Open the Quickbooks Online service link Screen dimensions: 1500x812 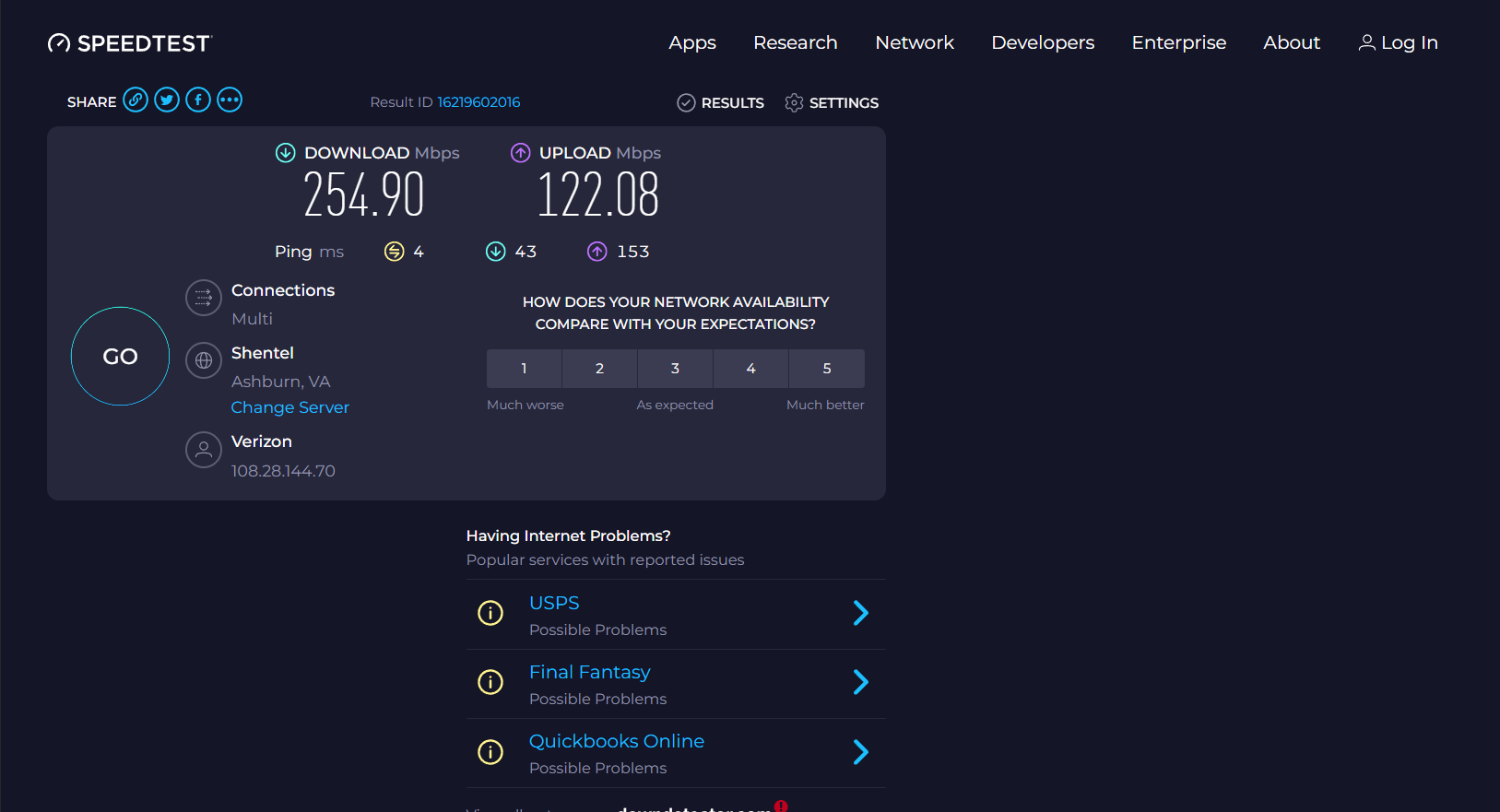pyautogui.click(x=617, y=741)
